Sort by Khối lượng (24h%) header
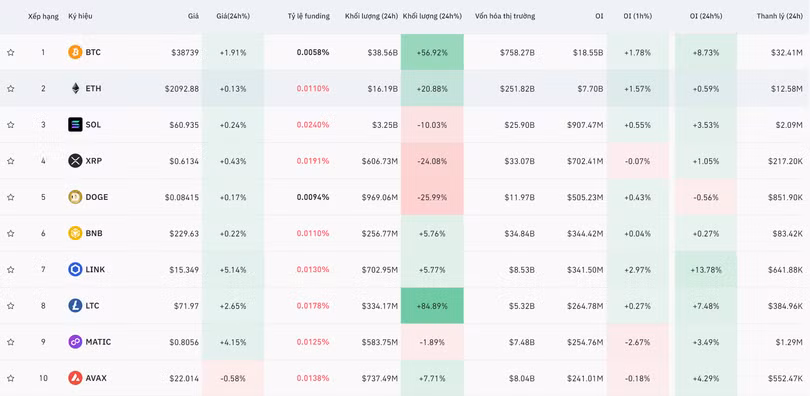Screen dimensions: 810x396 pyautogui.click(x=432, y=16)
